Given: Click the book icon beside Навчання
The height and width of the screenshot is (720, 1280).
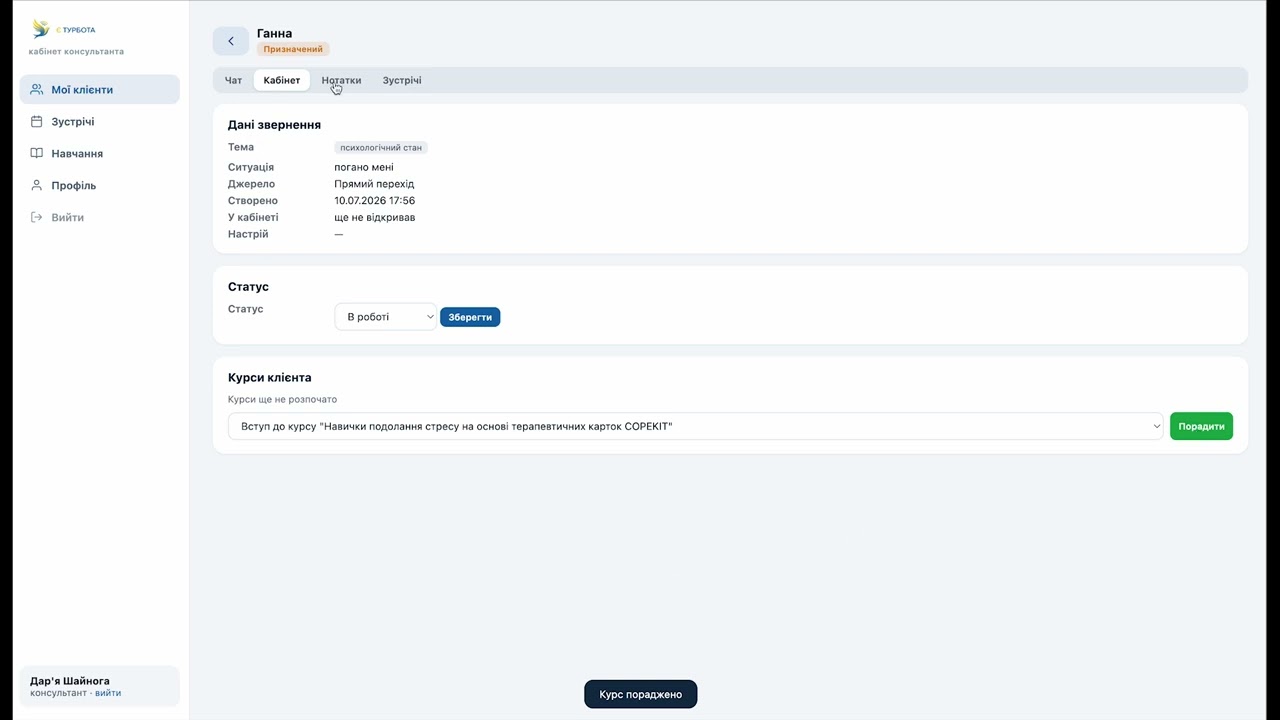Looking at the screenshot, I should pos(37,153).
